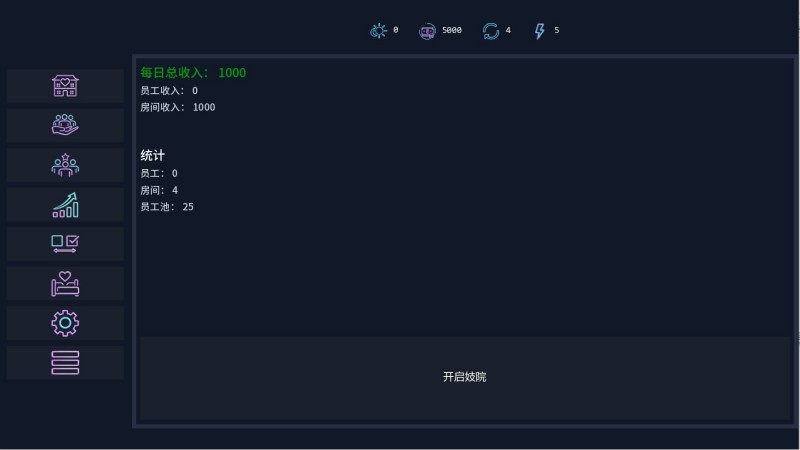
Task: Click the energy value 5 in top bar
Action: point(557,31)
